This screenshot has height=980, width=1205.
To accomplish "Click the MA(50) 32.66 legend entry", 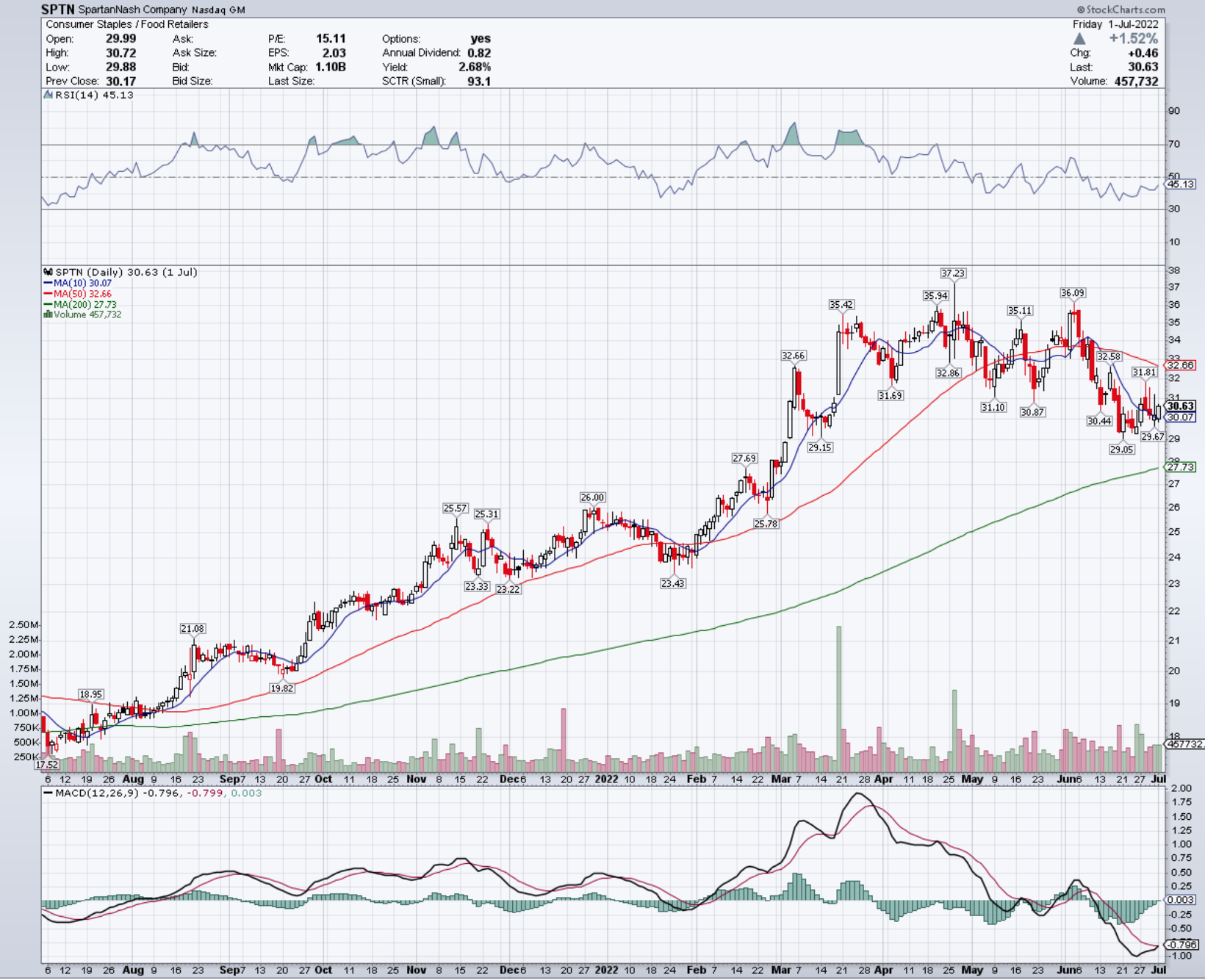I will pos(78,294).
